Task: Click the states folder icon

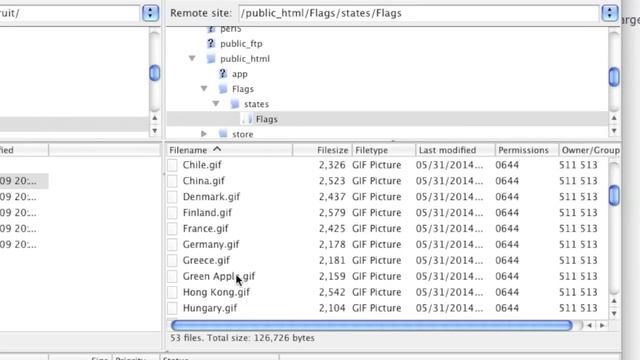Action: coord(235,104)
